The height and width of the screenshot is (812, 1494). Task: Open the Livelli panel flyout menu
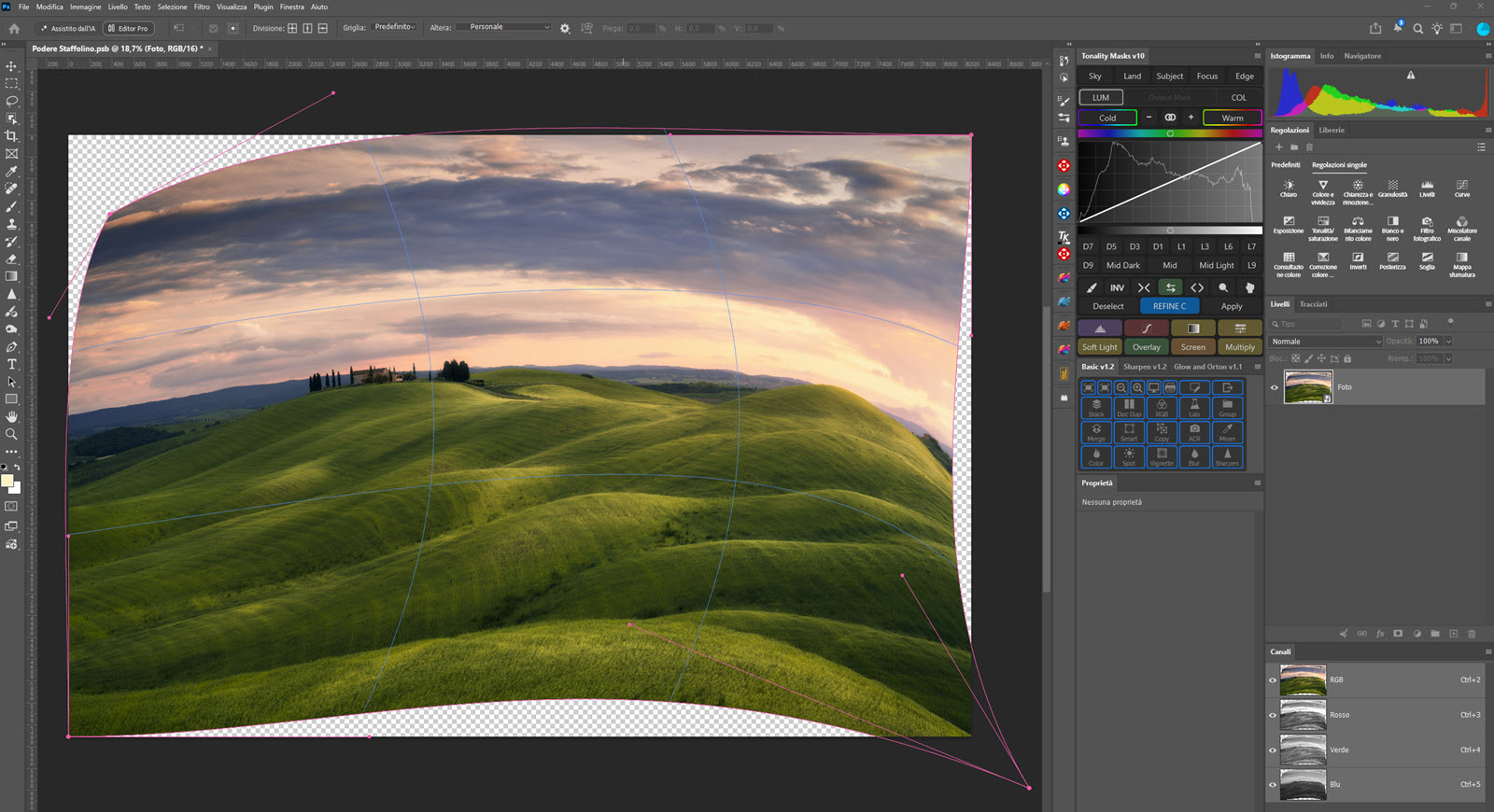tap(1488, 304)
